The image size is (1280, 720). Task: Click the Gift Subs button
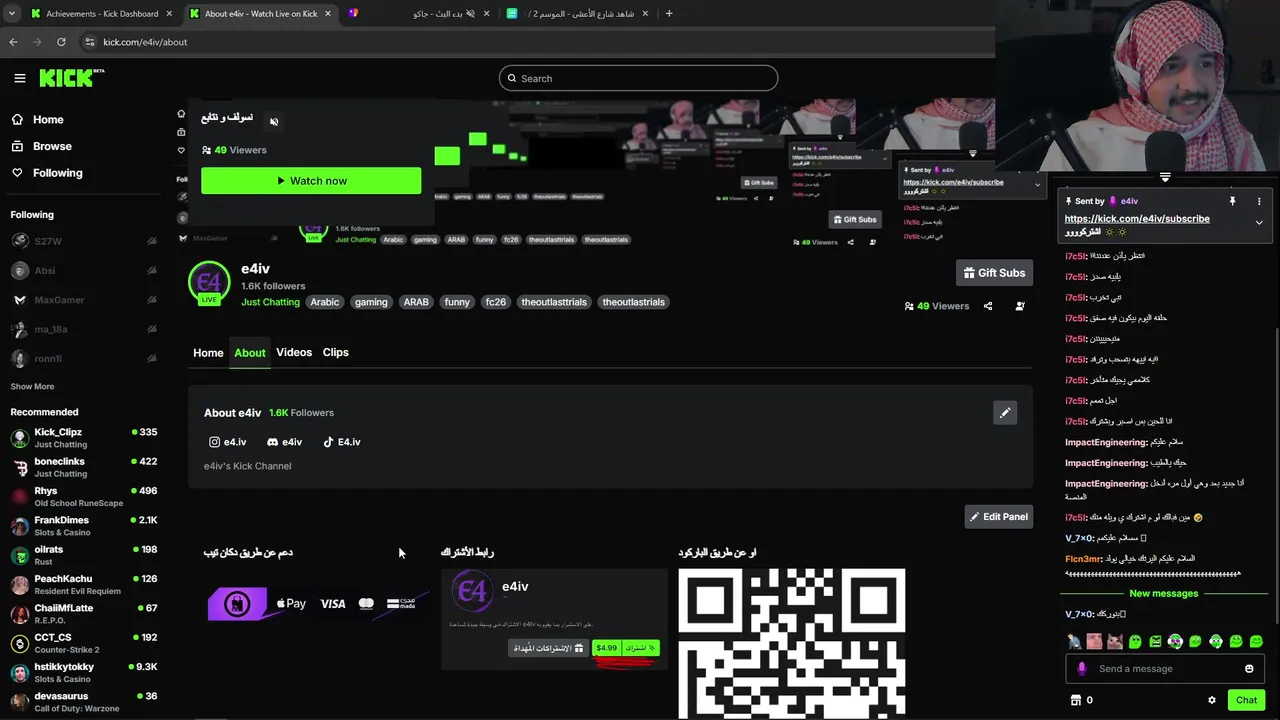coord(994,273)
